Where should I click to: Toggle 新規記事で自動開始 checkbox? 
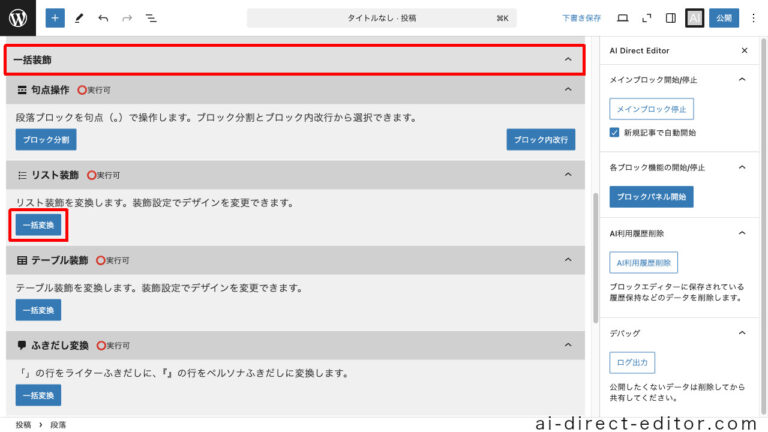coord(614,132)
